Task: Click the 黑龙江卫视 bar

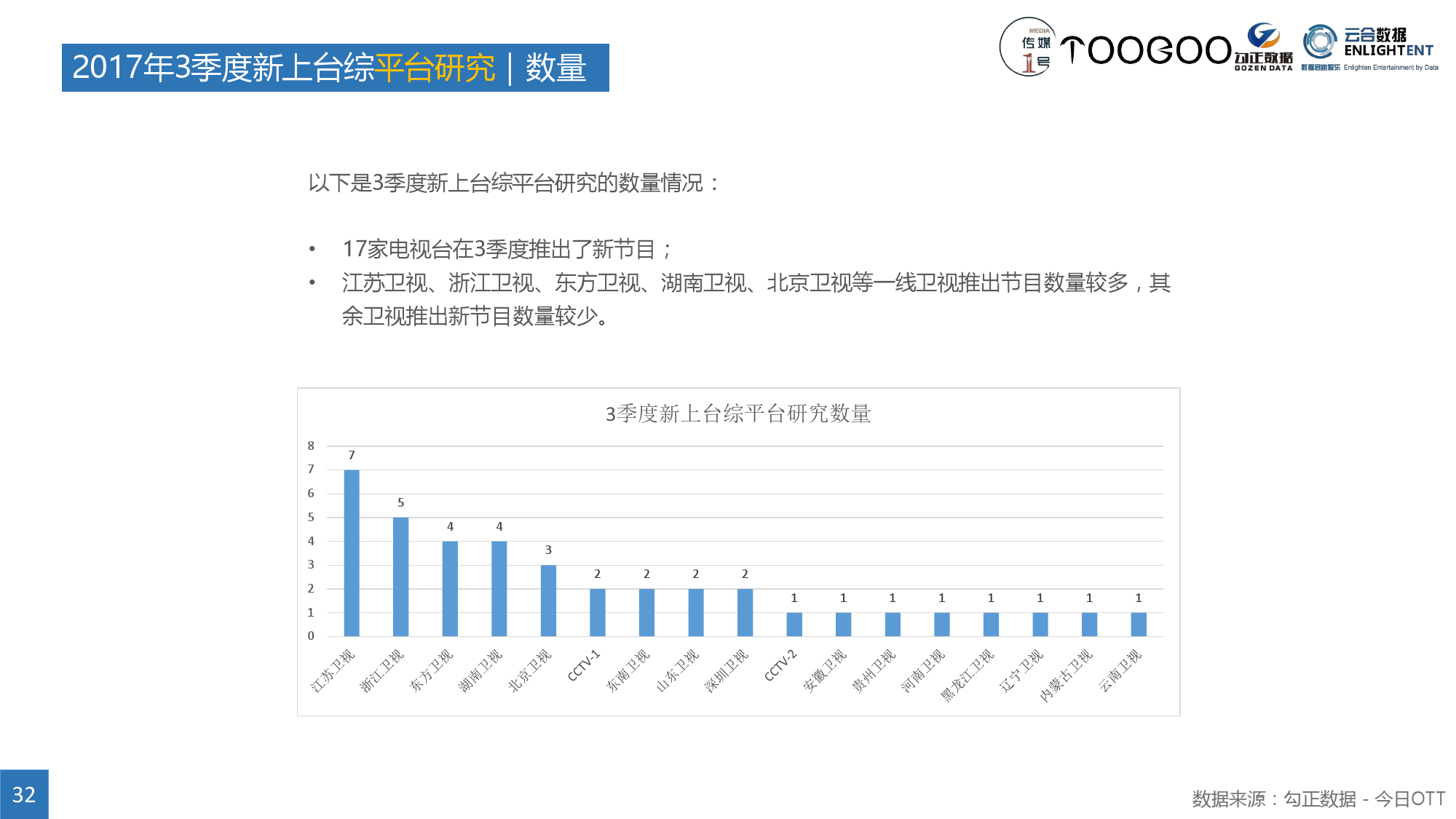Action: pyautogui.click(x=991, y=624)
